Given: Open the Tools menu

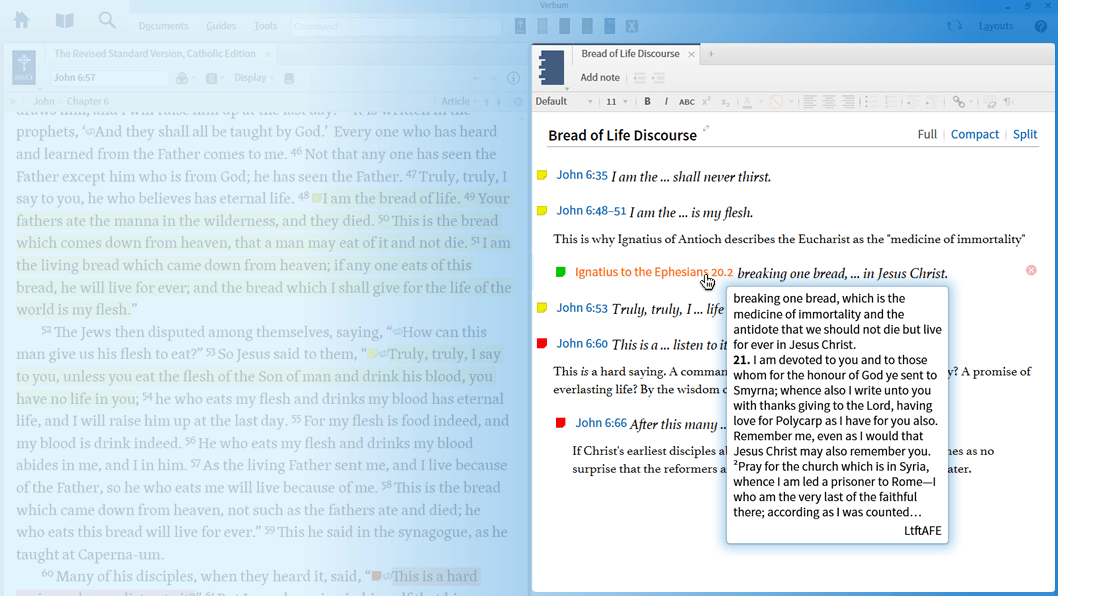Looking at the screenshot, I should pyautogui.click(x=265, y=26).
